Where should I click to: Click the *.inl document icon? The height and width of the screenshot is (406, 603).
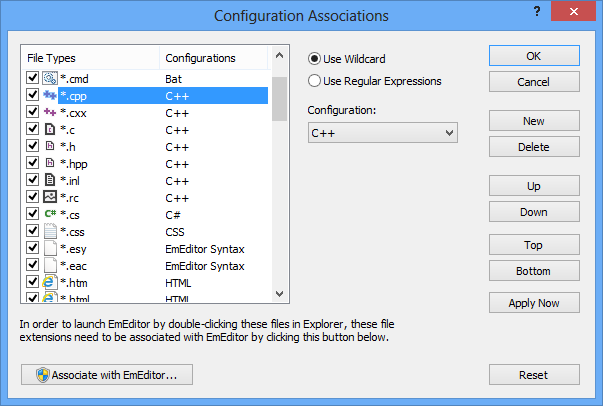(x=50, y=180)
